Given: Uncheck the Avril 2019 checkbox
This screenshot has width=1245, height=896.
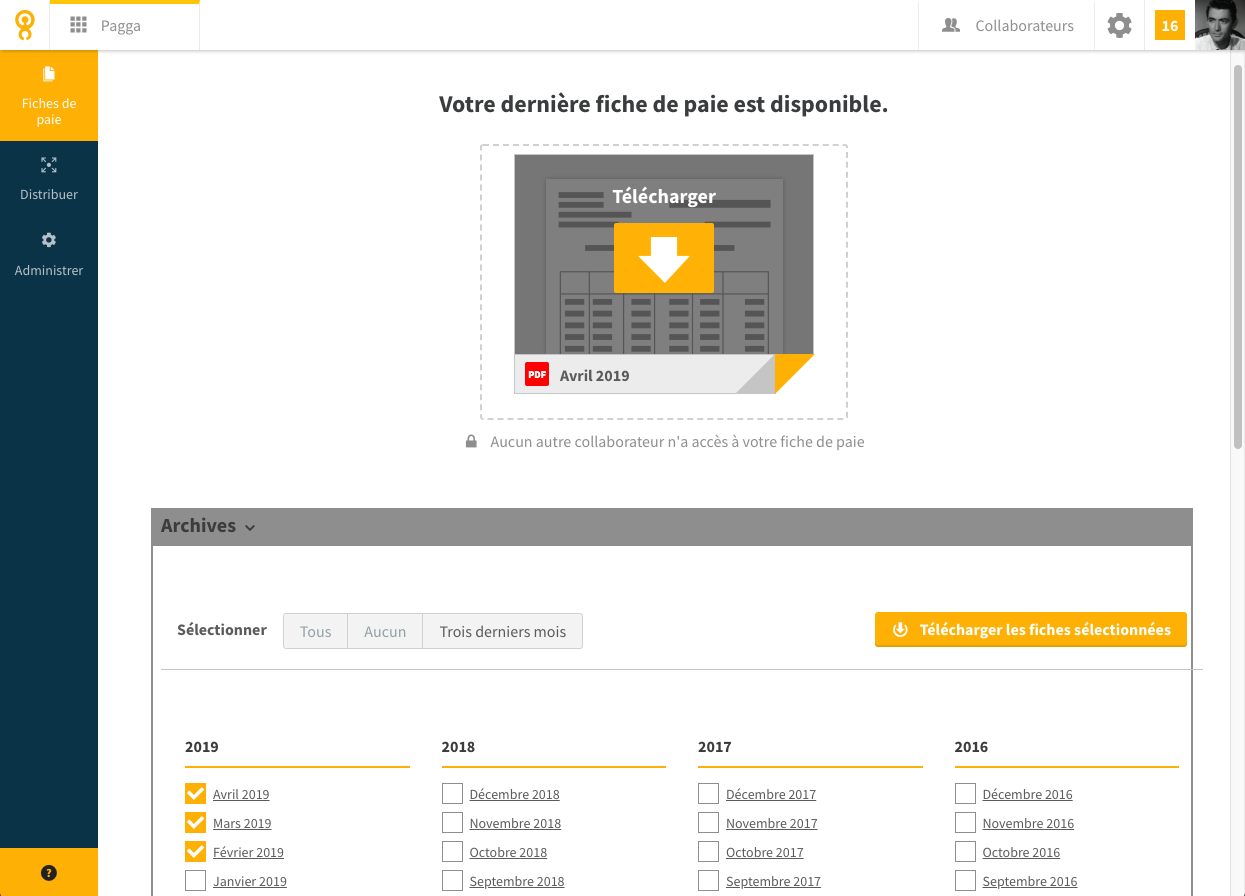Looking at the screenshot, I should (x=196, y=794).
